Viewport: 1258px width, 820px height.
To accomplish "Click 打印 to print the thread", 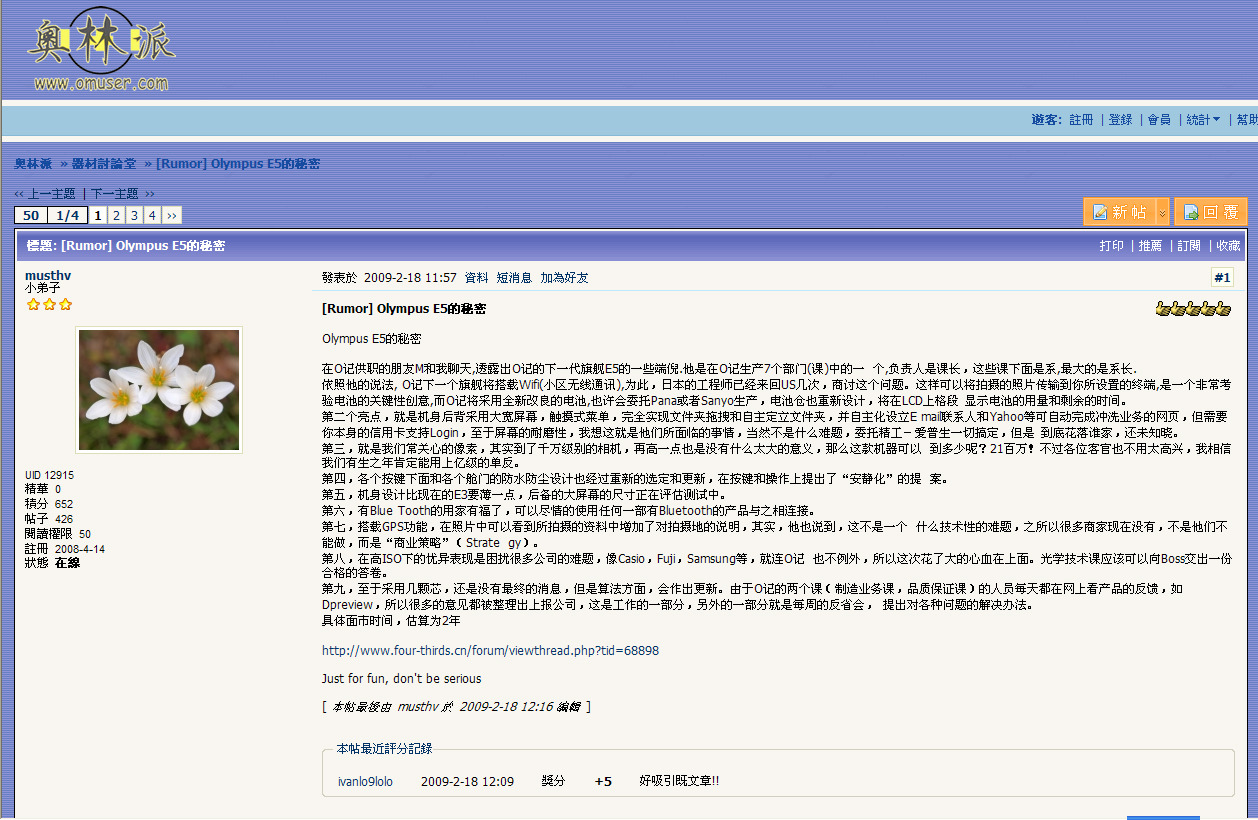I will coord(1111,246).
